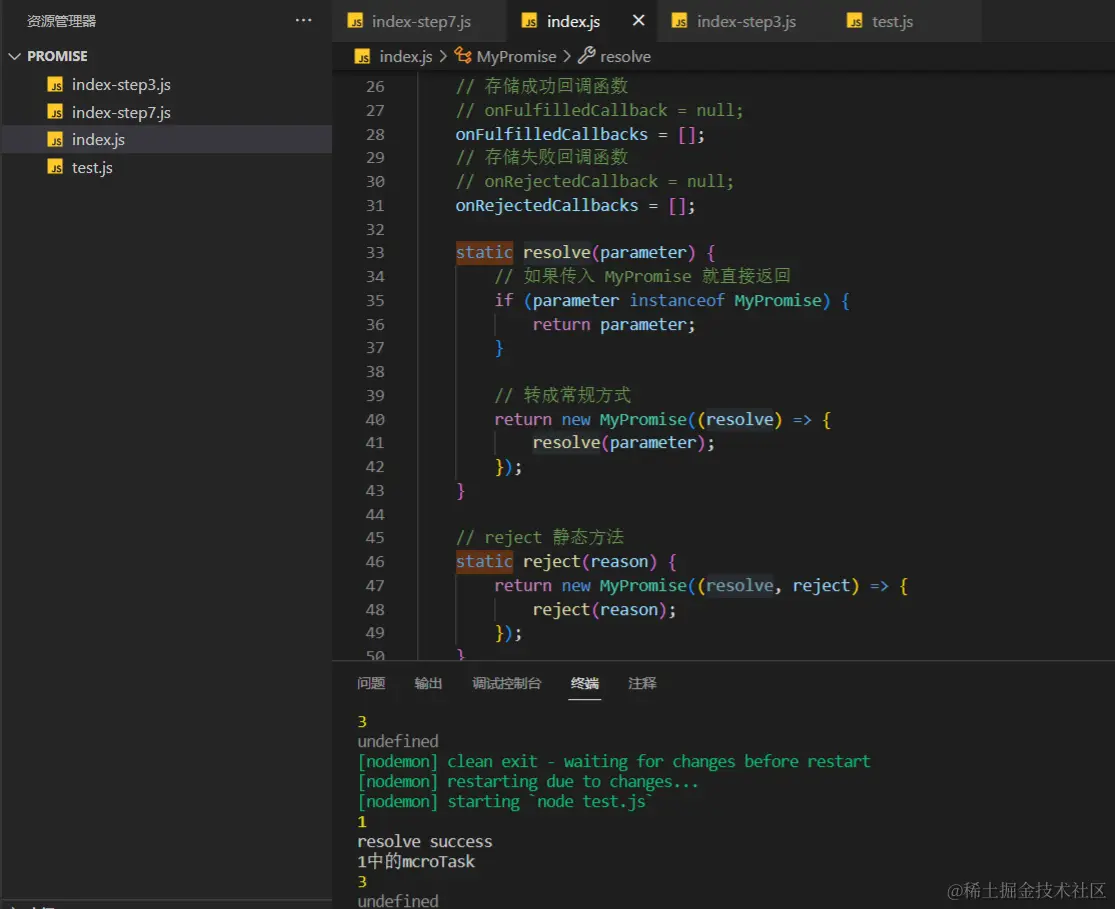1115x909 pixels.
Task: Click the index.js breadcrumb segment
Action: point(405,56)
